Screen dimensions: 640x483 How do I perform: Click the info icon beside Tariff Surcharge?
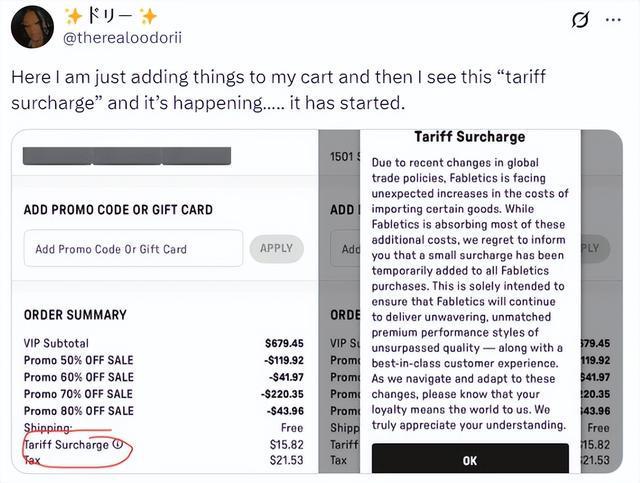coord(118,444)
